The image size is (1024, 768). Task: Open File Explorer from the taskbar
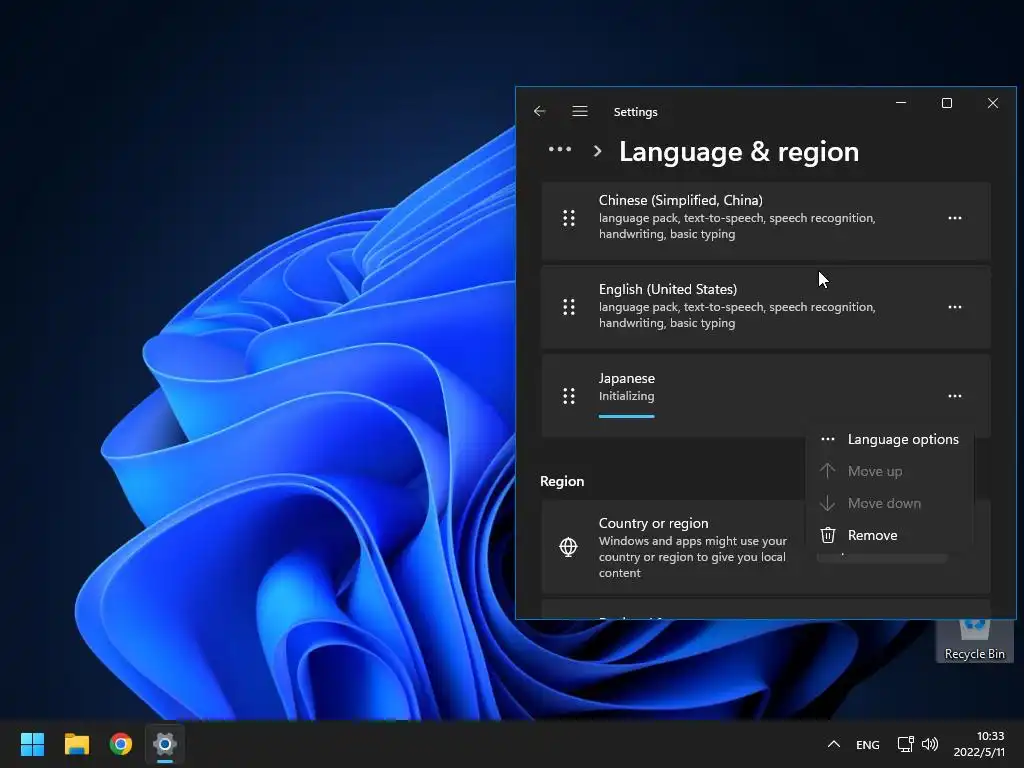click(x=76, y=744)
